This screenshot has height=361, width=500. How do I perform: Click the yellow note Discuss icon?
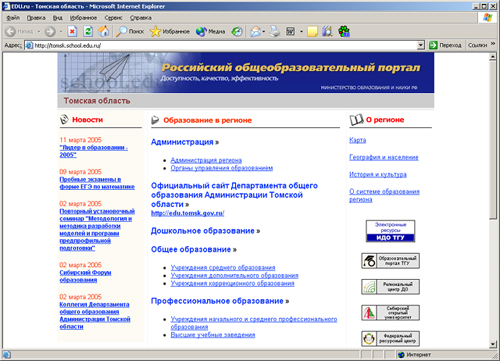tap(312, 31)
